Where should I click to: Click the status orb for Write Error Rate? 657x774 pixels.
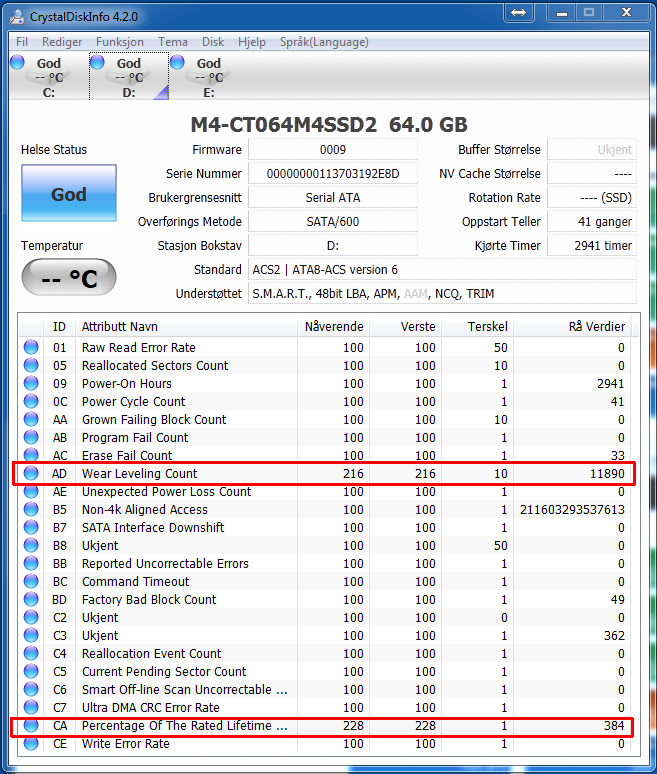tap(31, 743)
